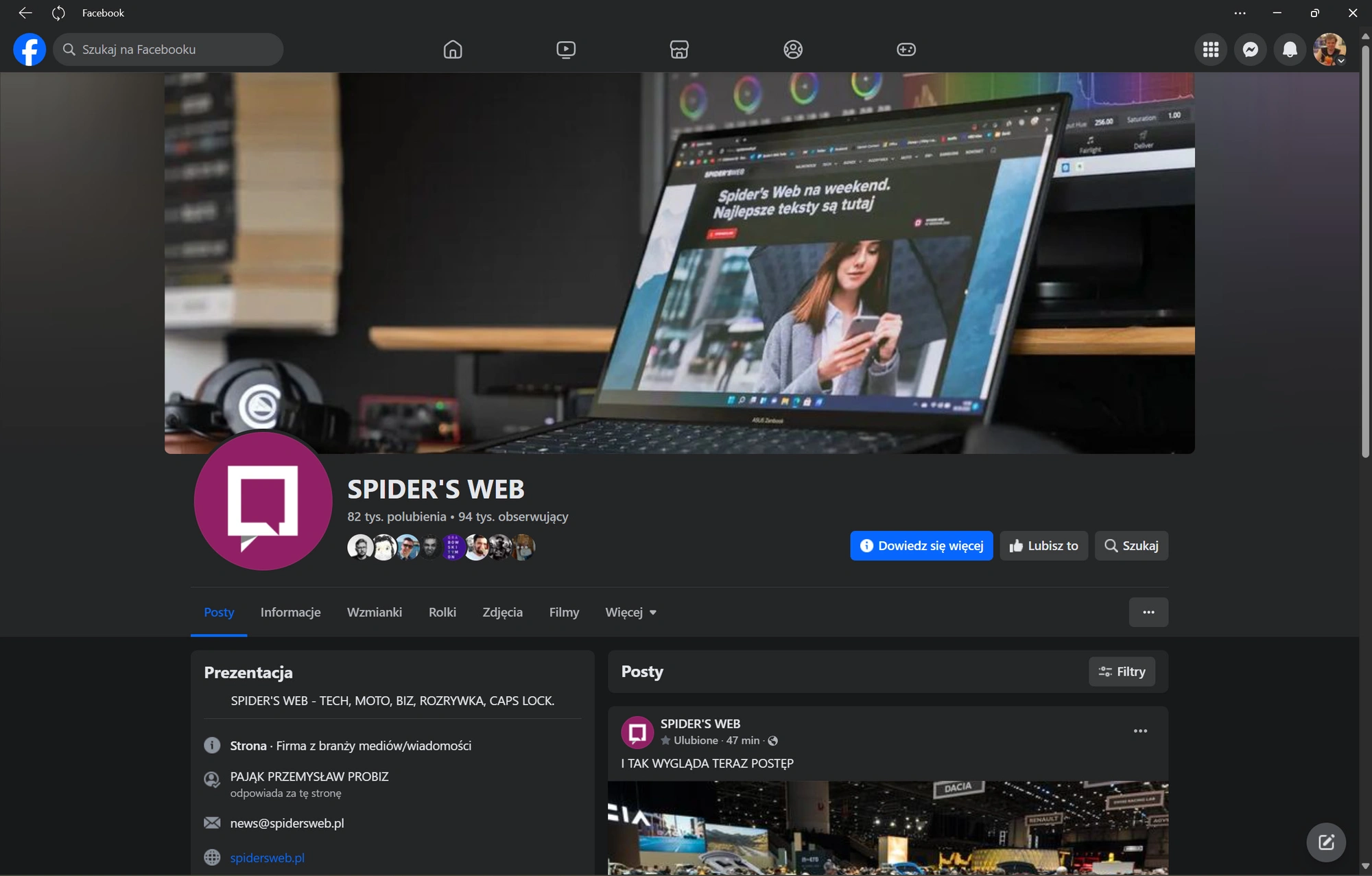Click the purple friend avatar under followers
1372x876 pixels.
[453, 547]
